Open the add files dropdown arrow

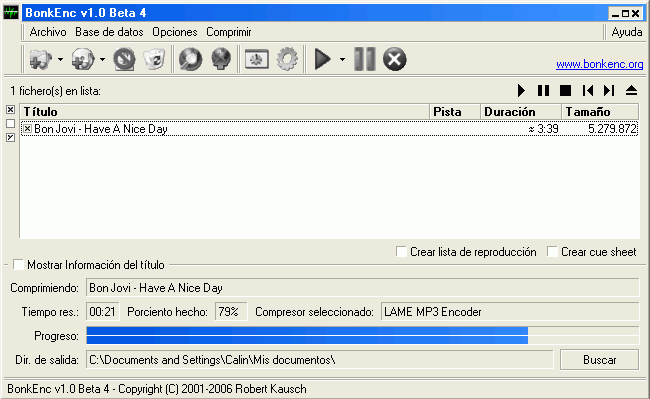[61, 59]
